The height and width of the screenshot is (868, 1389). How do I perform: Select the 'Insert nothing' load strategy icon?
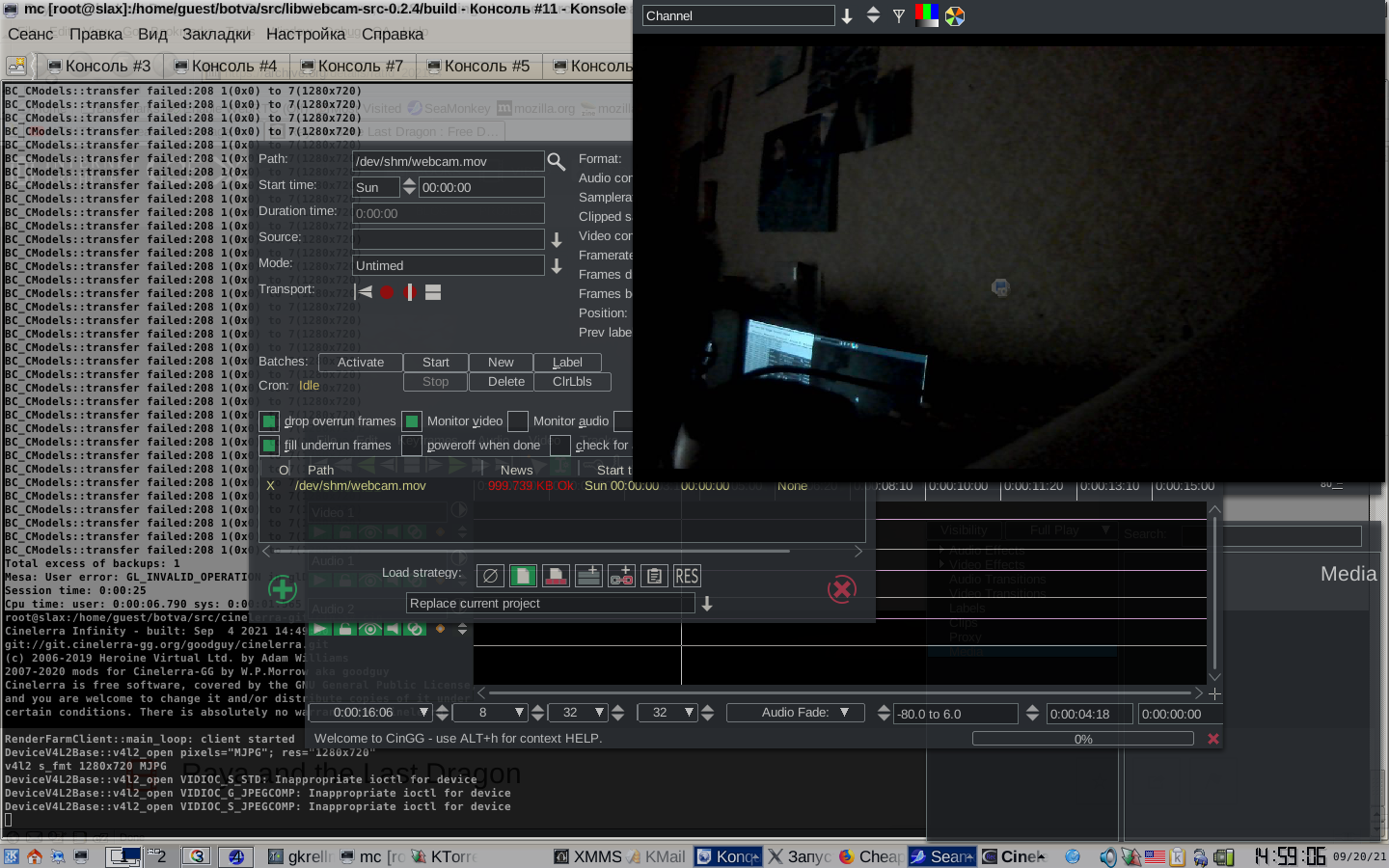tap(490, 577)
